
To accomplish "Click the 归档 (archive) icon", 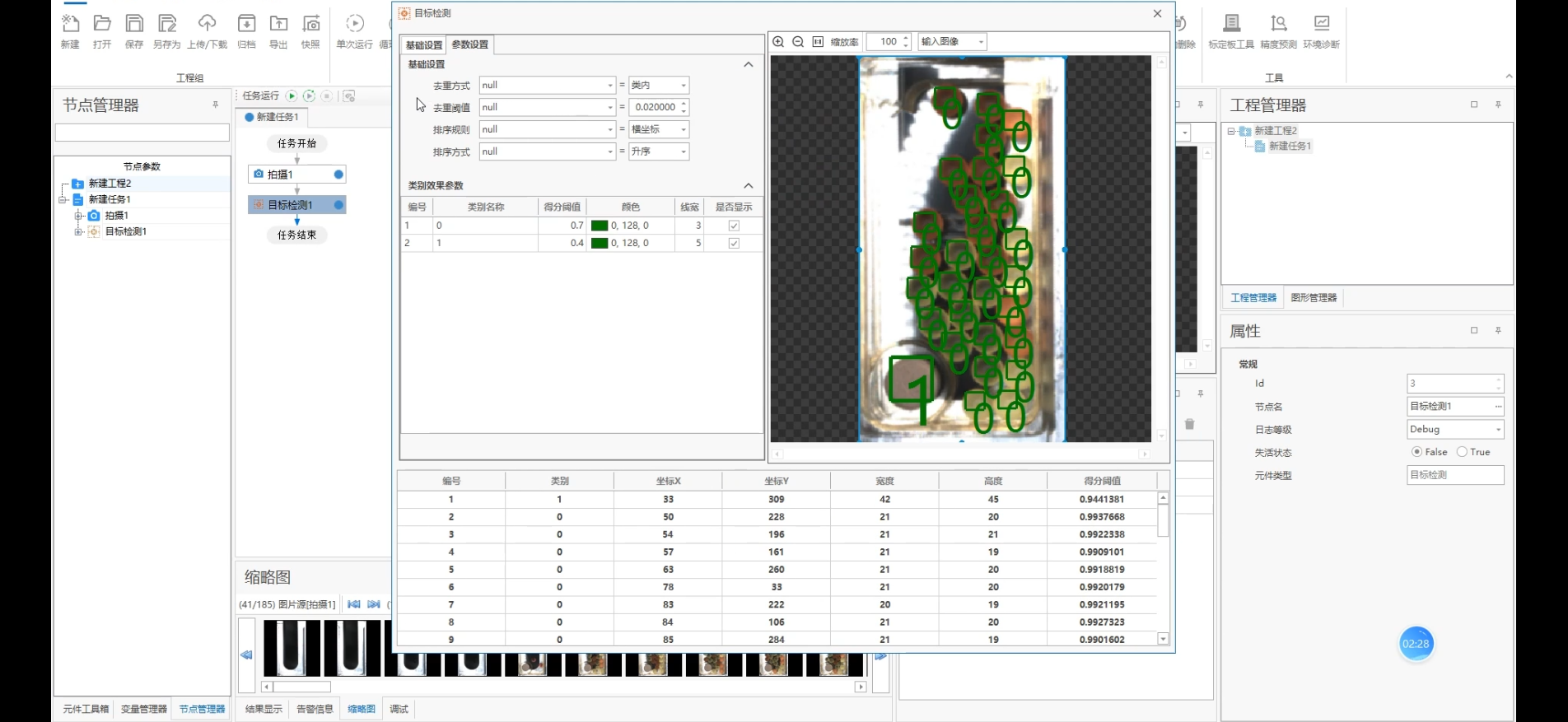I will [x=246, y=23].
